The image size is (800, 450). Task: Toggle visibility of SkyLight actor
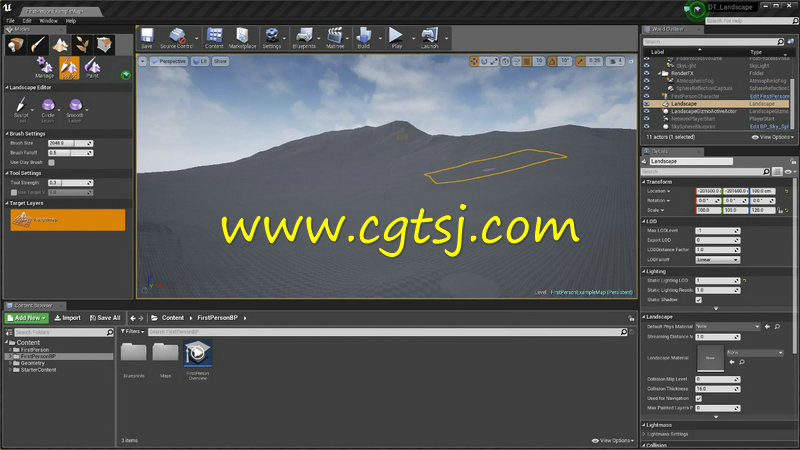tap(646, 66)
